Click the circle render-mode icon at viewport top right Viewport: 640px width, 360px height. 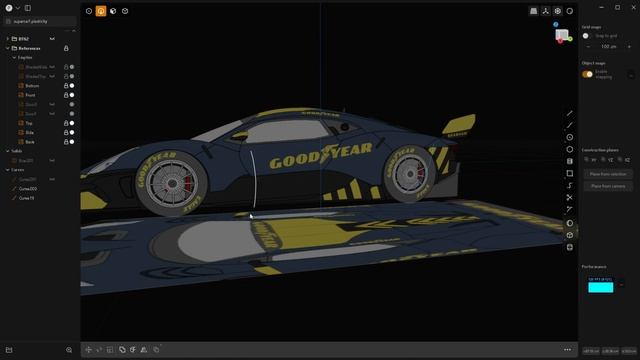(x=570, y=11)
